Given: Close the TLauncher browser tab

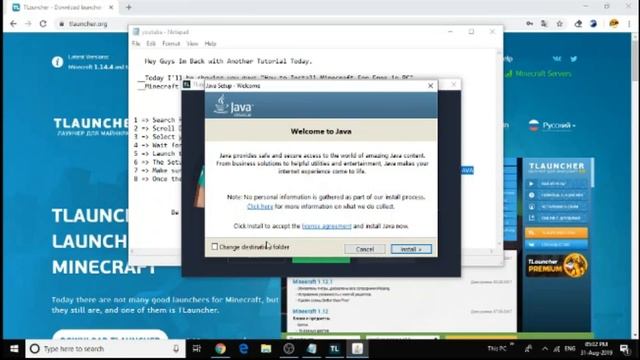Looking at the screenshot, I should 111,7.
